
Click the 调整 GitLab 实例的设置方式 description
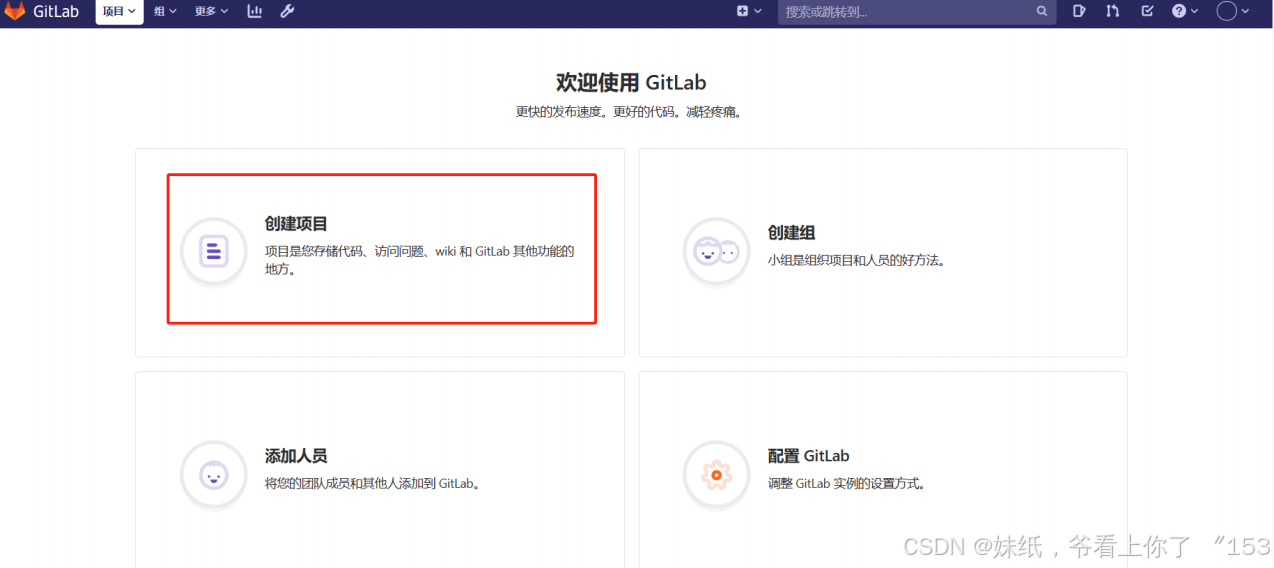tap(847, 483)
